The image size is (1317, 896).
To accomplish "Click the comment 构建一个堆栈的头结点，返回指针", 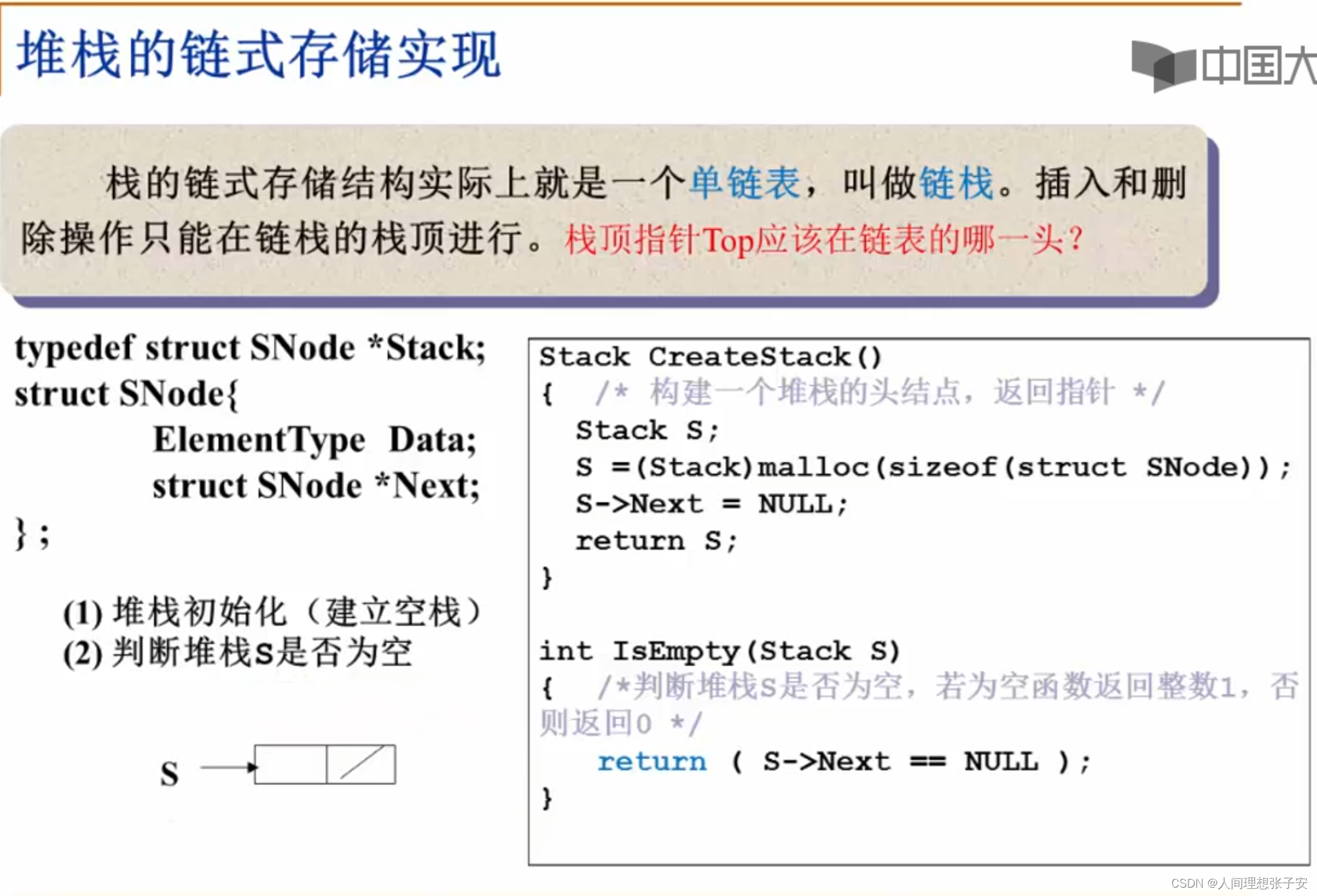I will (880, 392).
